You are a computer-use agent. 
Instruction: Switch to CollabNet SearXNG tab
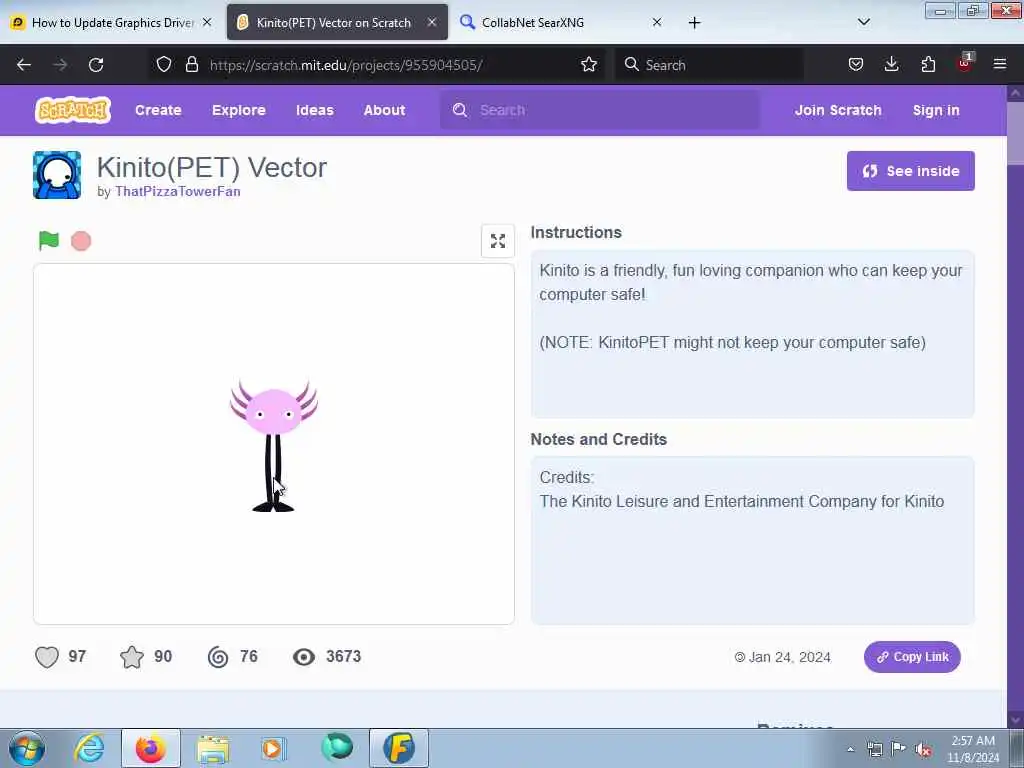tap(562, 22)
